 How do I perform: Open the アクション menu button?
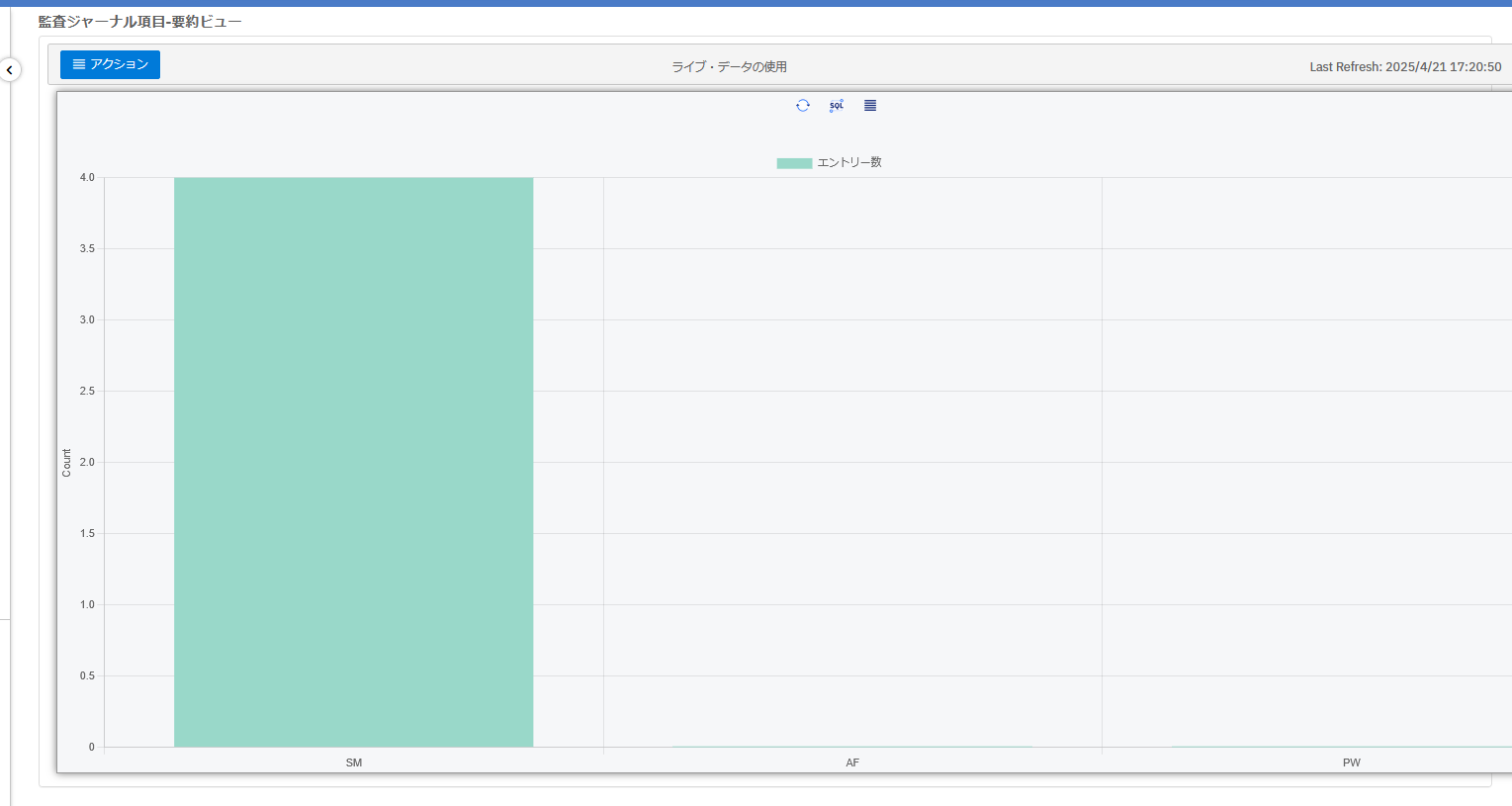pyautogui.click(x=110, y=64)
